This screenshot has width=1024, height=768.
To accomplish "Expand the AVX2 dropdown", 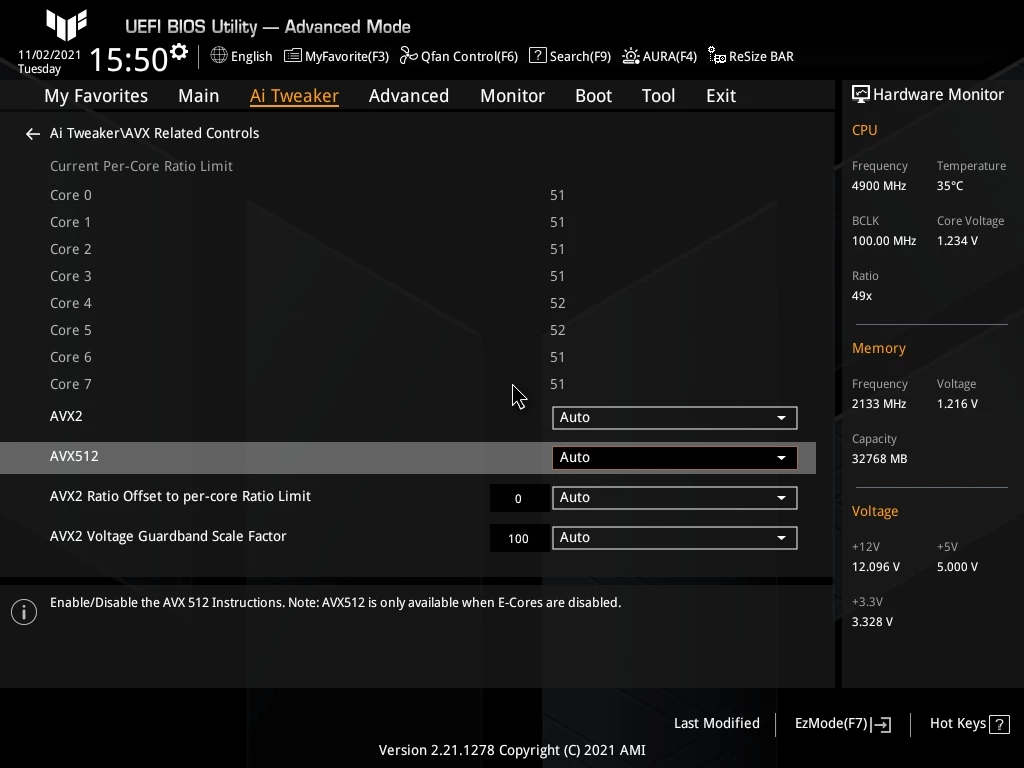I will (x=675, y=418).
